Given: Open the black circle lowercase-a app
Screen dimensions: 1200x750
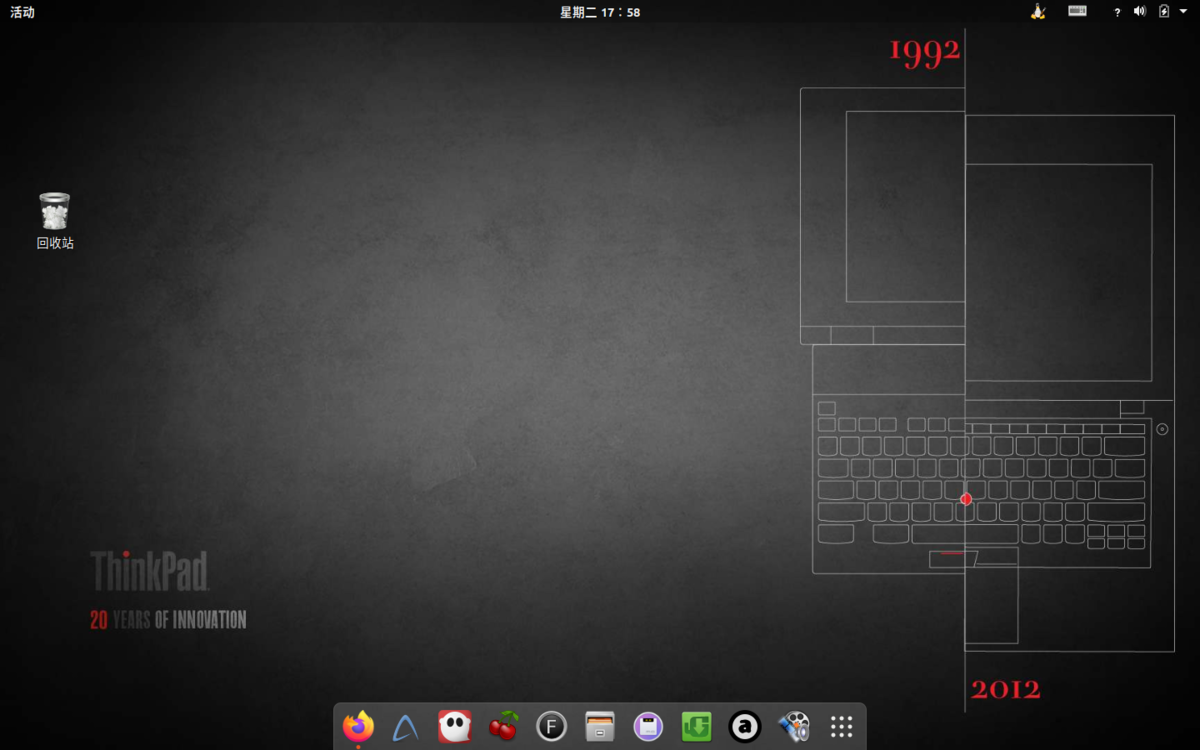Looking at the screenshot, I should point(745,726).
